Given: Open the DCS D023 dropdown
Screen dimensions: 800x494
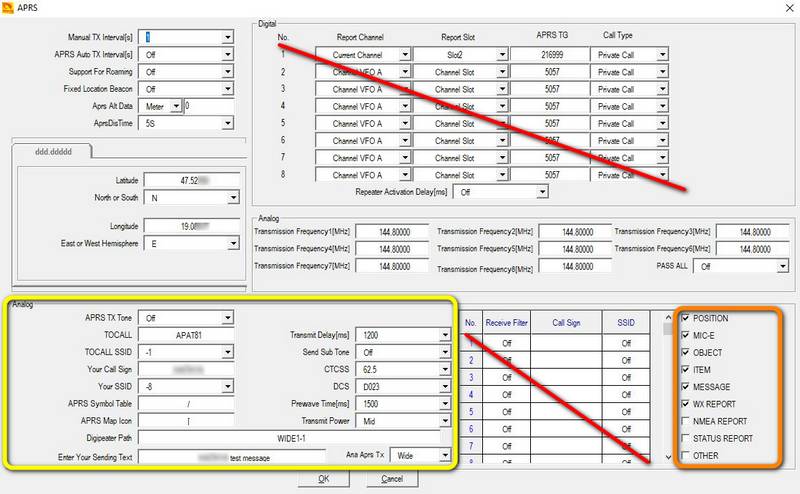Looking at the screenshot, I should (x=445, y=387).
